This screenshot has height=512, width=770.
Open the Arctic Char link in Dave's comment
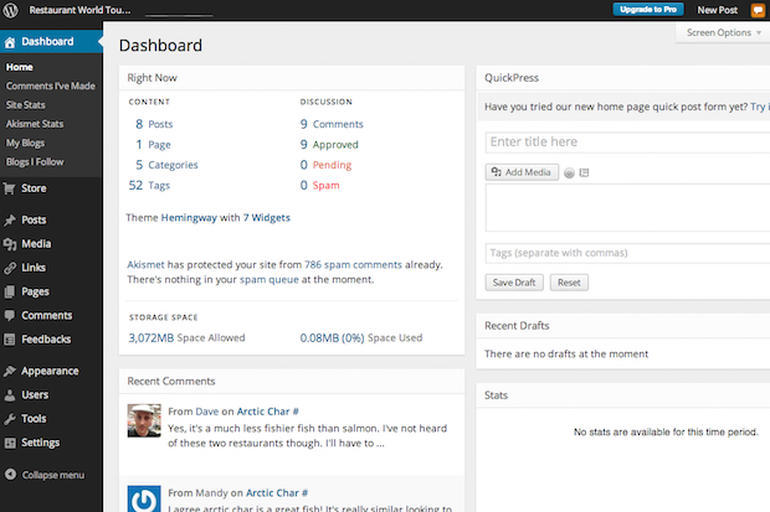[x=268, y=411]
